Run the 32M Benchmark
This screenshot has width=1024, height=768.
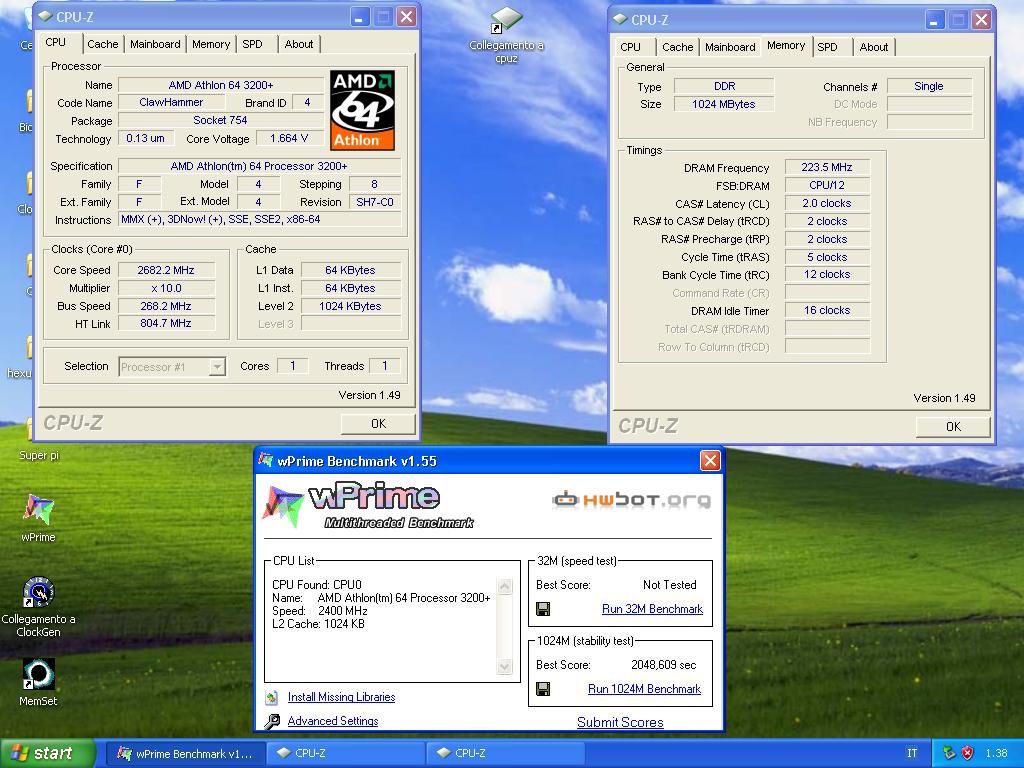[x=652, y=609]
